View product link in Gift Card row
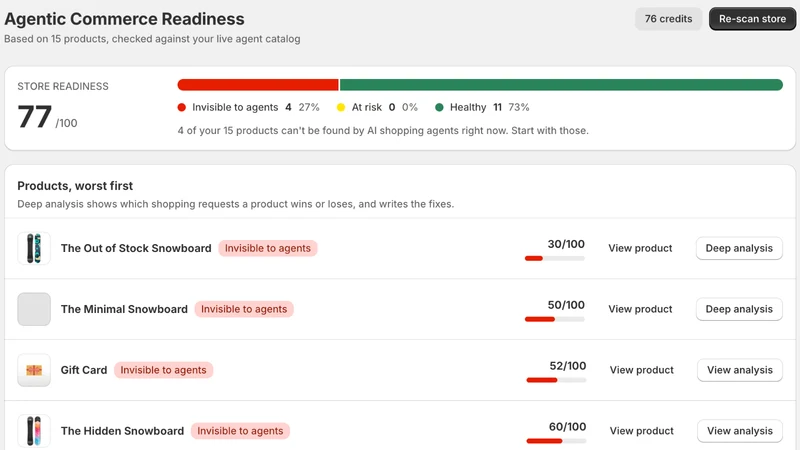The width and height of the screenshot is (800, 450). point(641,370)
